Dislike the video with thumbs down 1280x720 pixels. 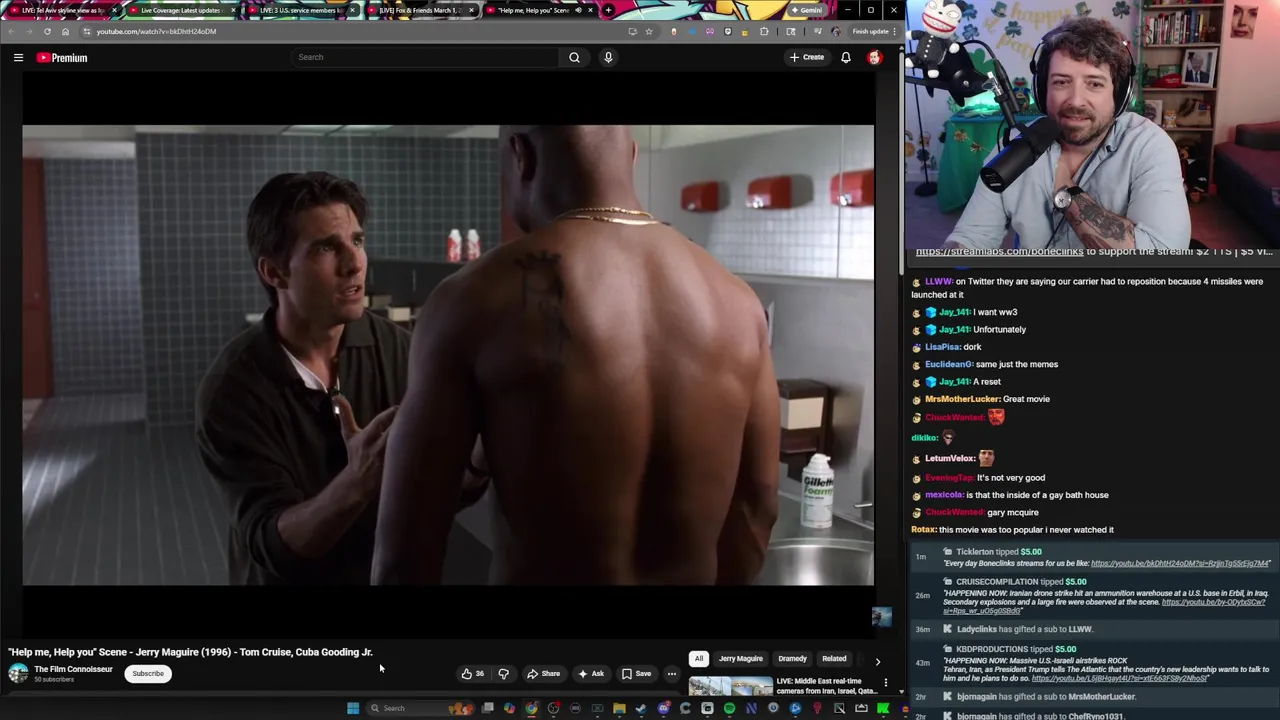click(503, 673)
